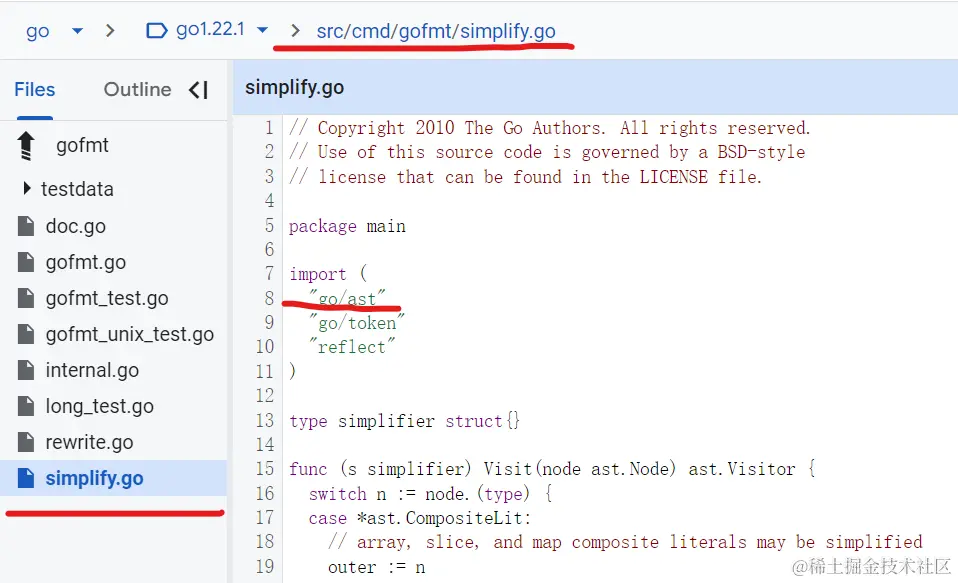The height and width of the screenshot is (583, 958).
Task: Click the file icon beside gofmt_unix_test.go
Action: coord(26,334)
